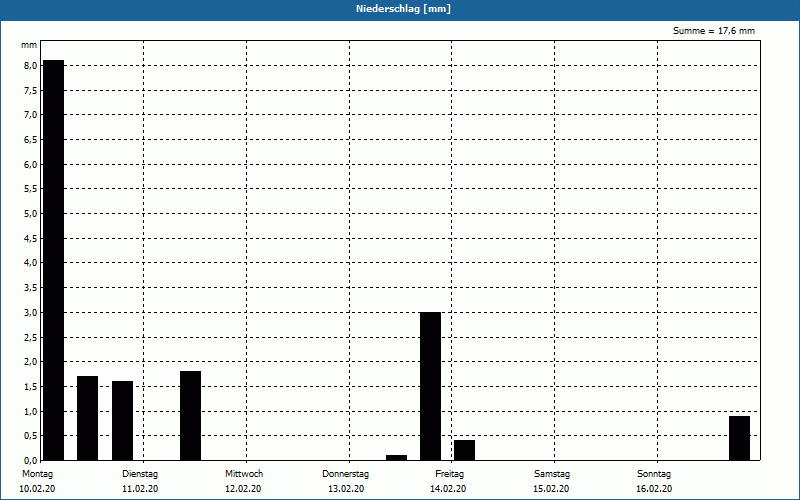Image resolution: width=800 pixels, height=500 pixels.
Task: Select the third Monday bar of 1,6 mm
Action: [x=122, y=421]
